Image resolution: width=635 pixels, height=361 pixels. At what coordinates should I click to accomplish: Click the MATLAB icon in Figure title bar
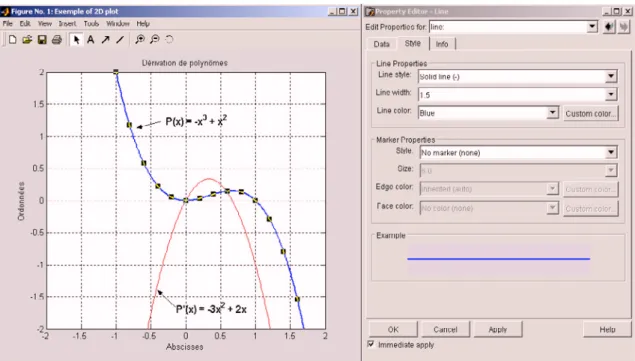5,11
